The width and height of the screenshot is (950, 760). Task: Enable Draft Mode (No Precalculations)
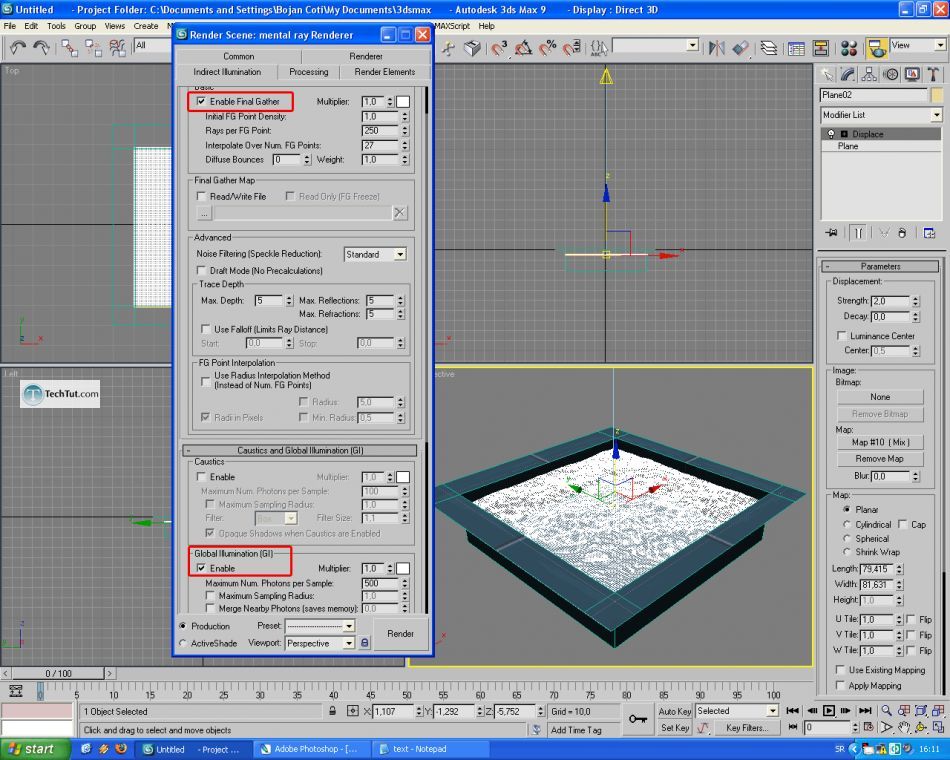[x=201, y=270]
